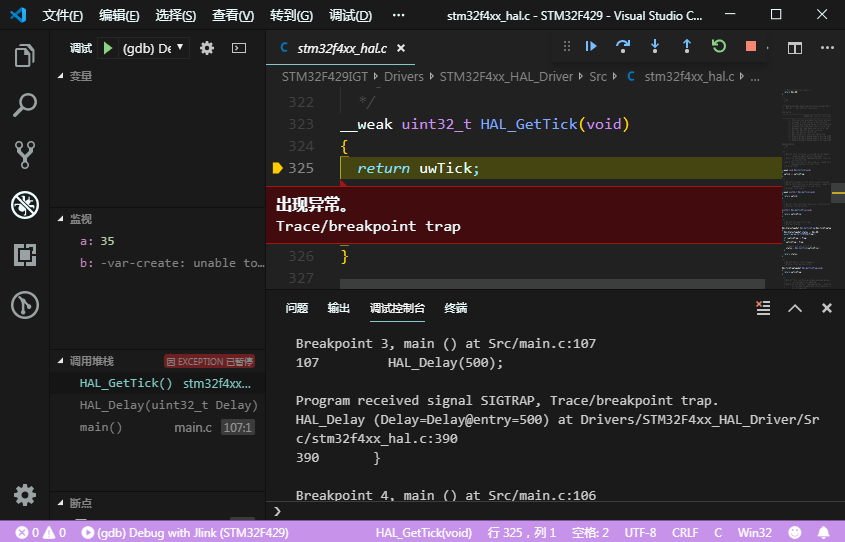Show errors and warnings count
Viewport: 845px width, 542px height.
click(40, 532)
